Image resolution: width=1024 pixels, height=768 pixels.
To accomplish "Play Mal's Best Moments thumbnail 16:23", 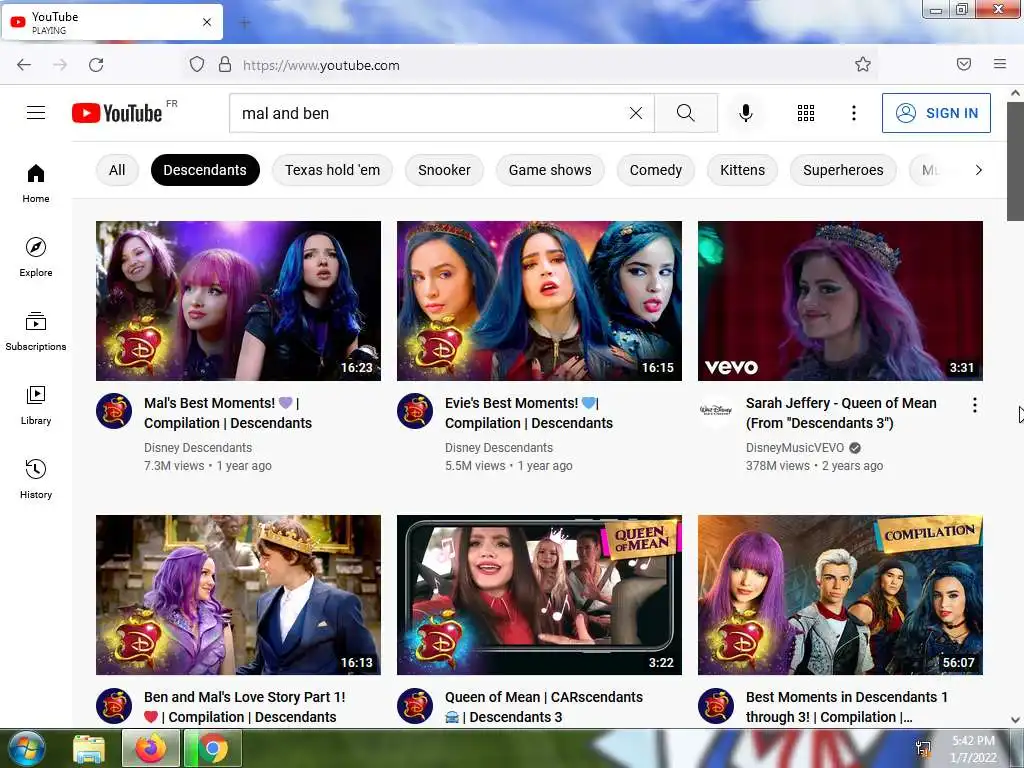I will [x=238, y=300].
